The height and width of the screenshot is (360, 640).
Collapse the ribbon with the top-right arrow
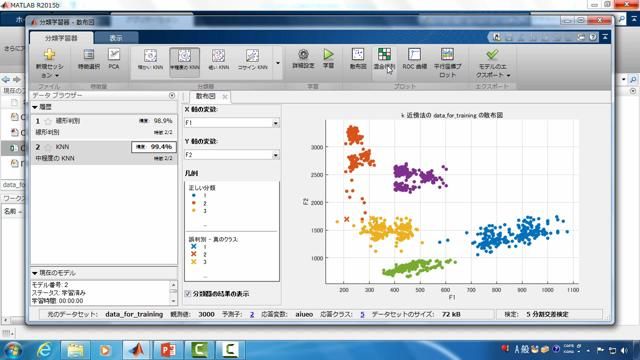point(605,37)
